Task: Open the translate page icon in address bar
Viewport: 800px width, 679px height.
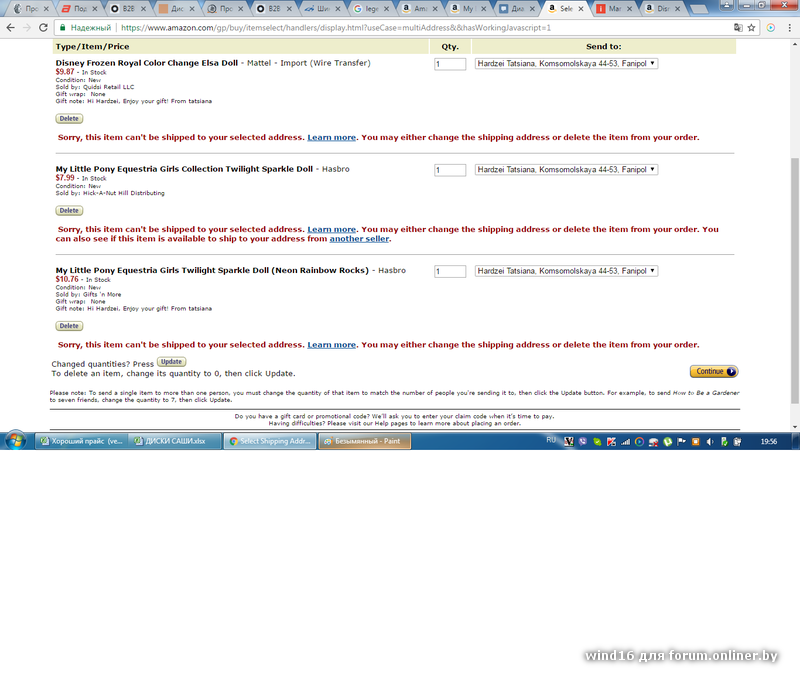Action: click(738, 28)
